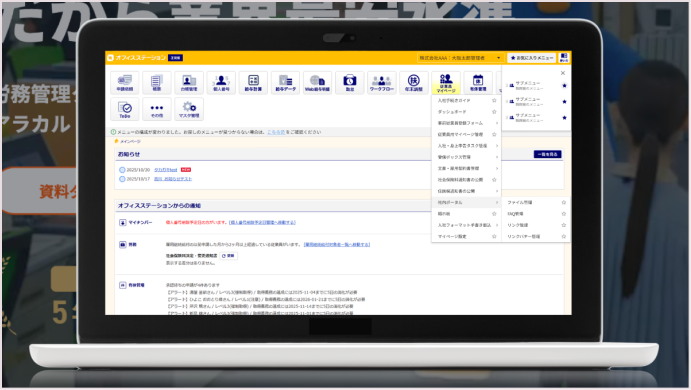Toggle the star next to リンクバナー管理
The height and width of the screenshot is (390, 691).
[564, 237]
